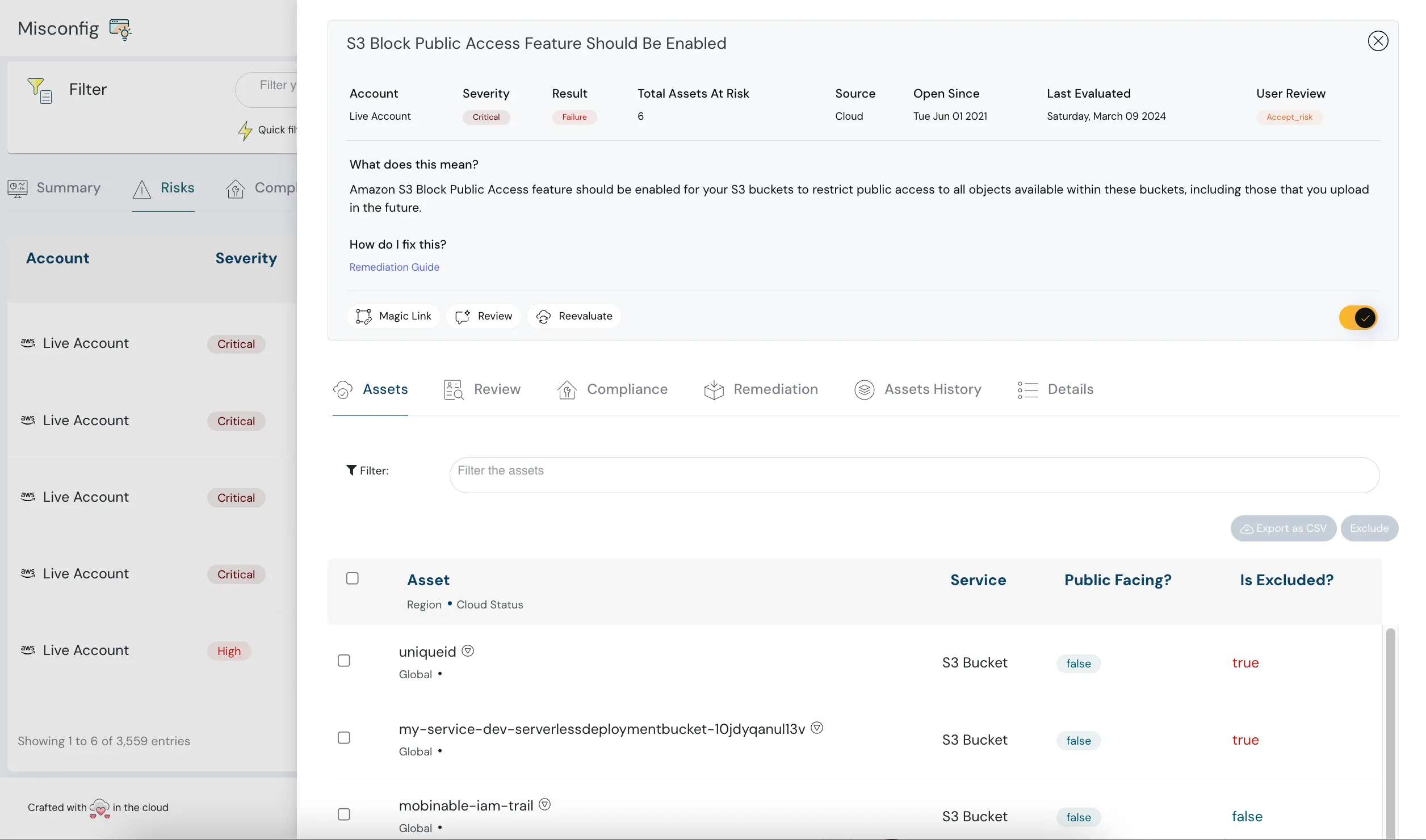Click the Filter the assets input field
Viewport: 1426px width, 840px height.
pyautogui.click(x=914, y=475)
